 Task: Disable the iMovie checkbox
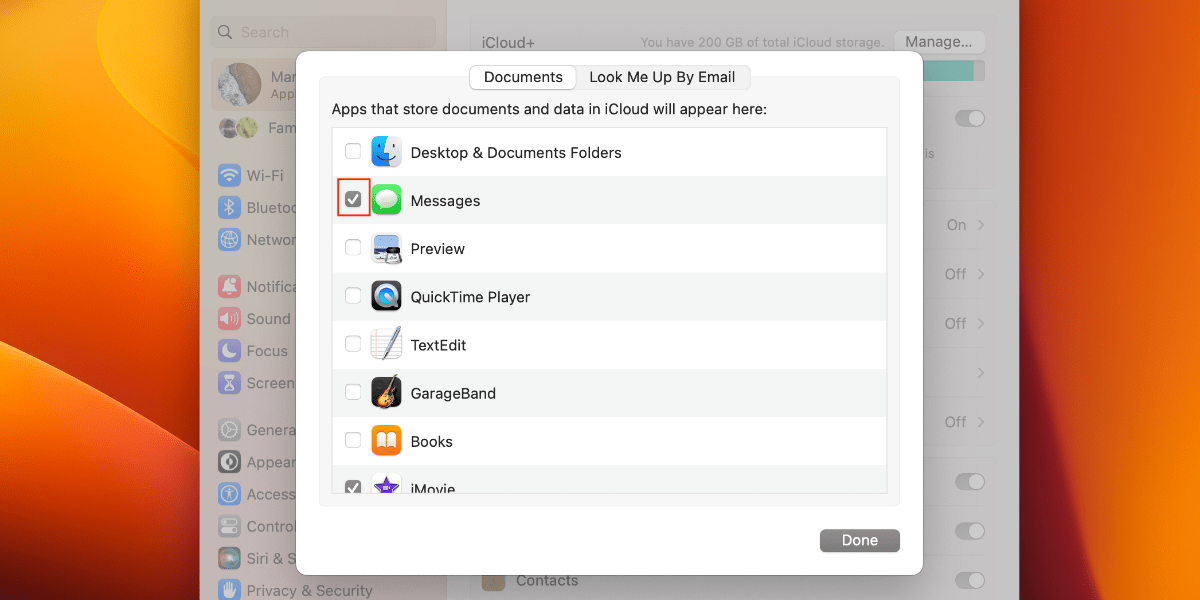click(x=353, y=487)
